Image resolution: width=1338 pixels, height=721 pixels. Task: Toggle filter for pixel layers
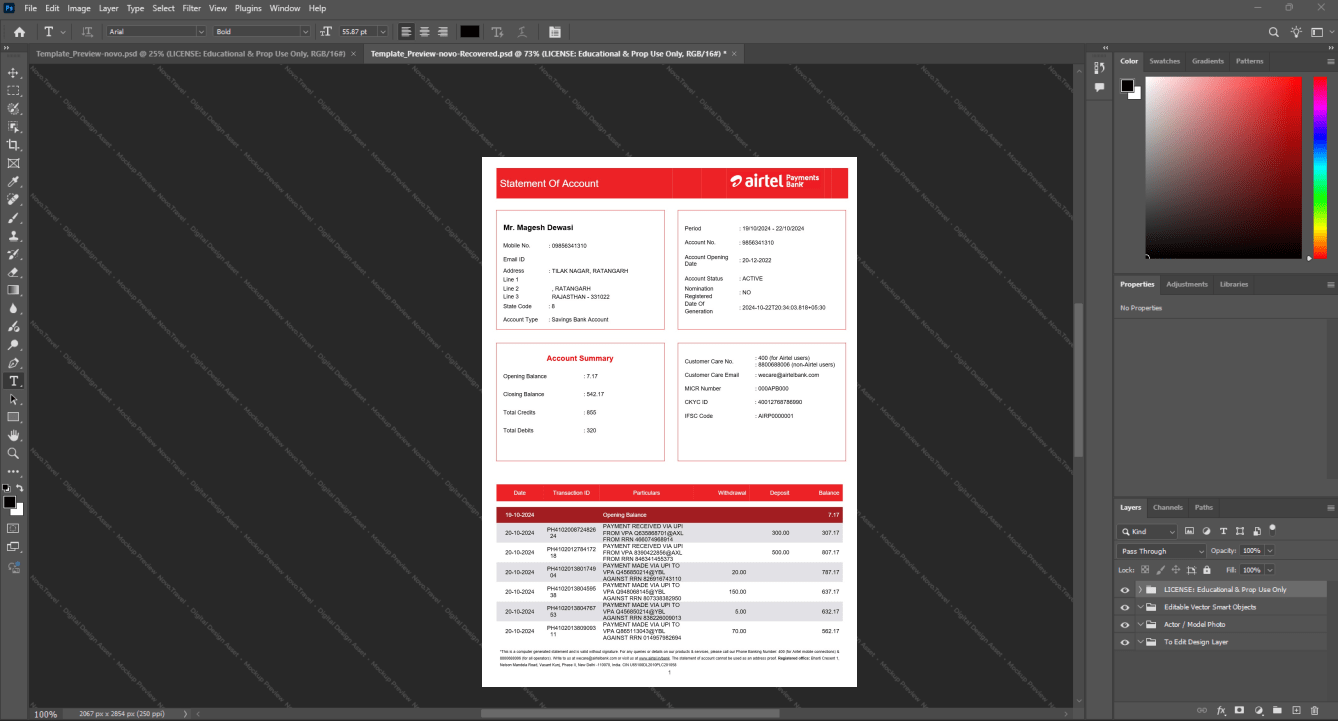(1190, 532)
